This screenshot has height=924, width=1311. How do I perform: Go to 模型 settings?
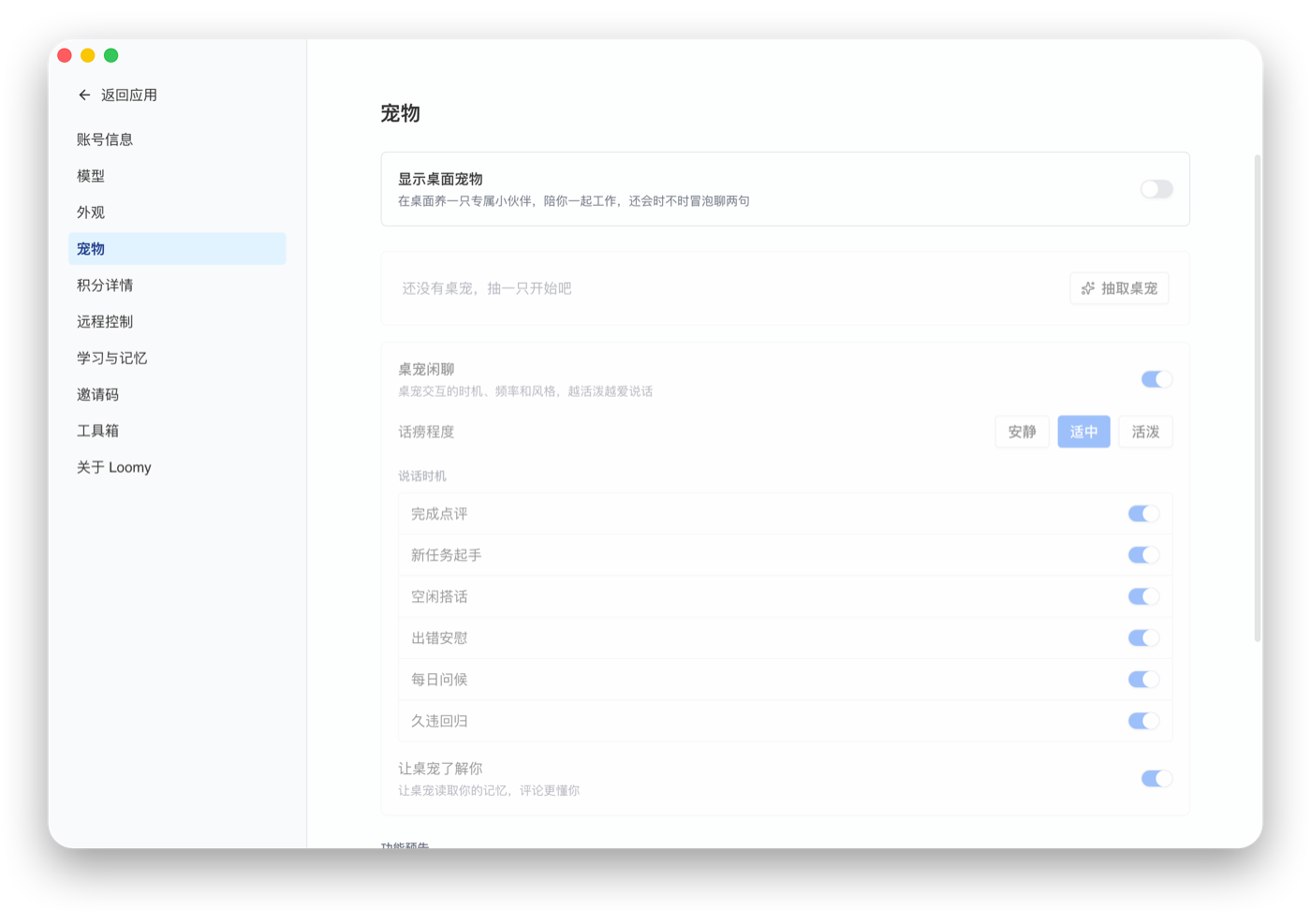click(177, 176)
